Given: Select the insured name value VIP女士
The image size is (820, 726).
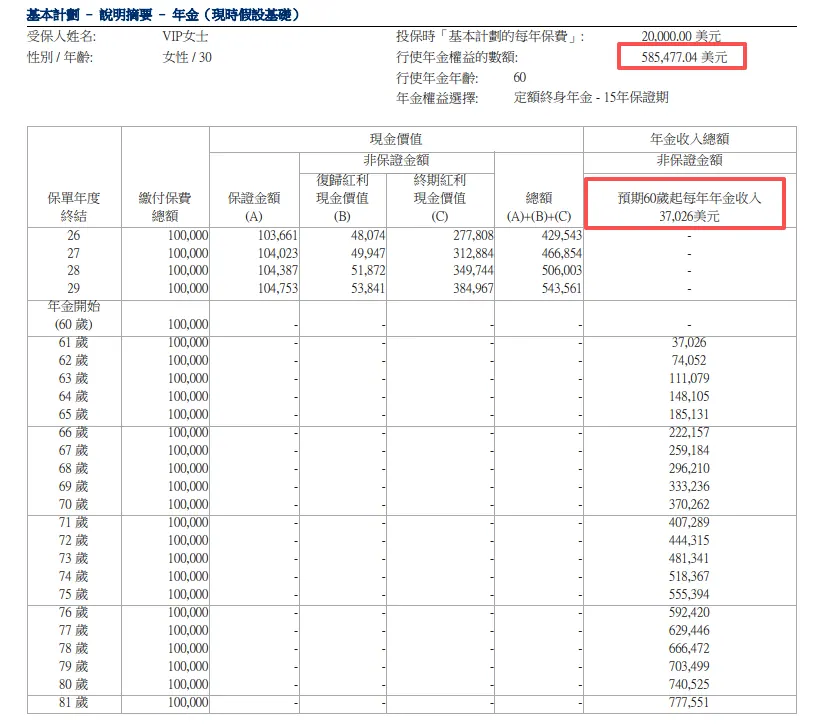Looking at the screenshot, I should point(185,36).
